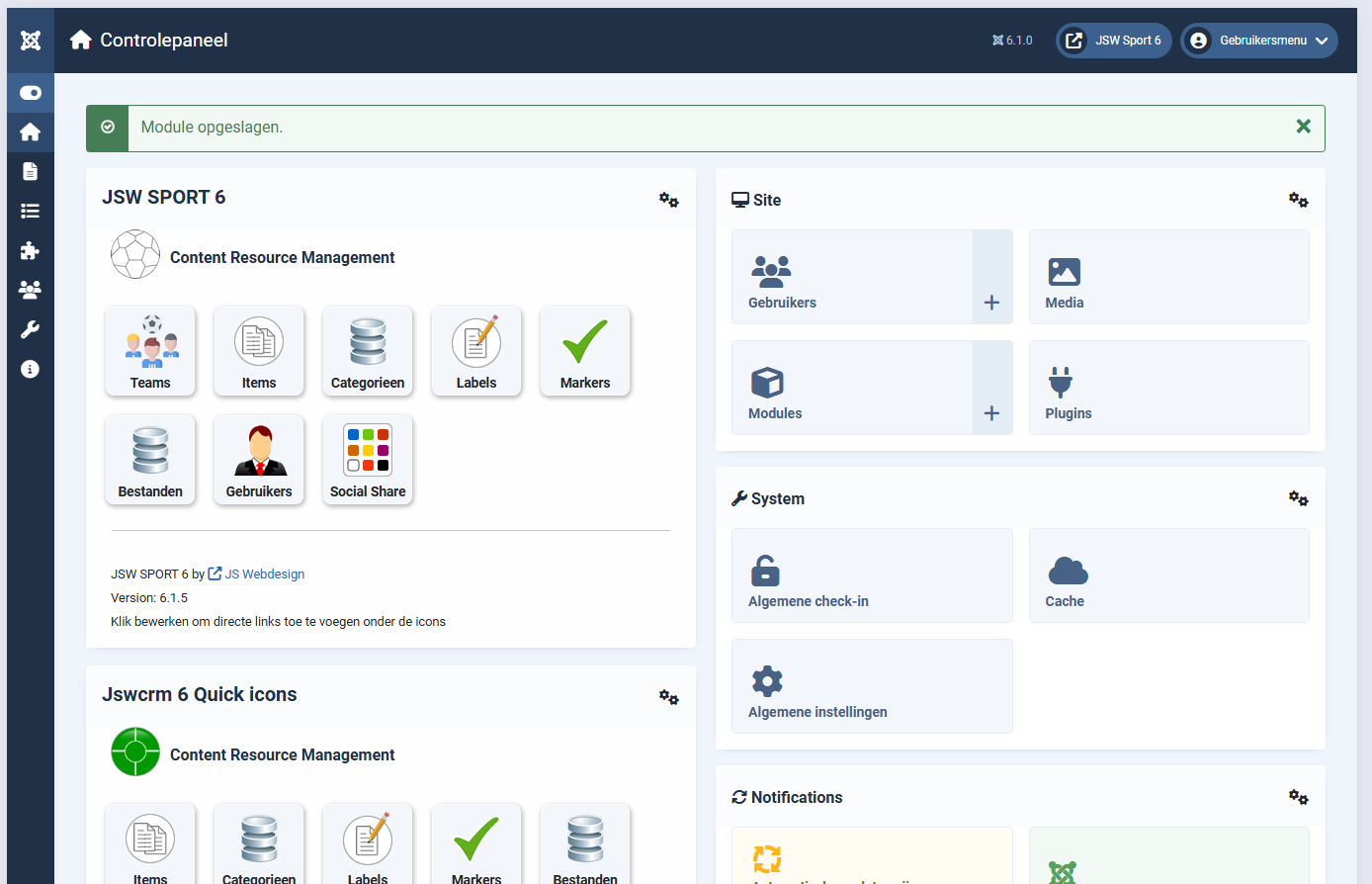Open the Components puzzle sidebar menu
The width and height of the screenshot is (1372, 884).
click(30, 250)
